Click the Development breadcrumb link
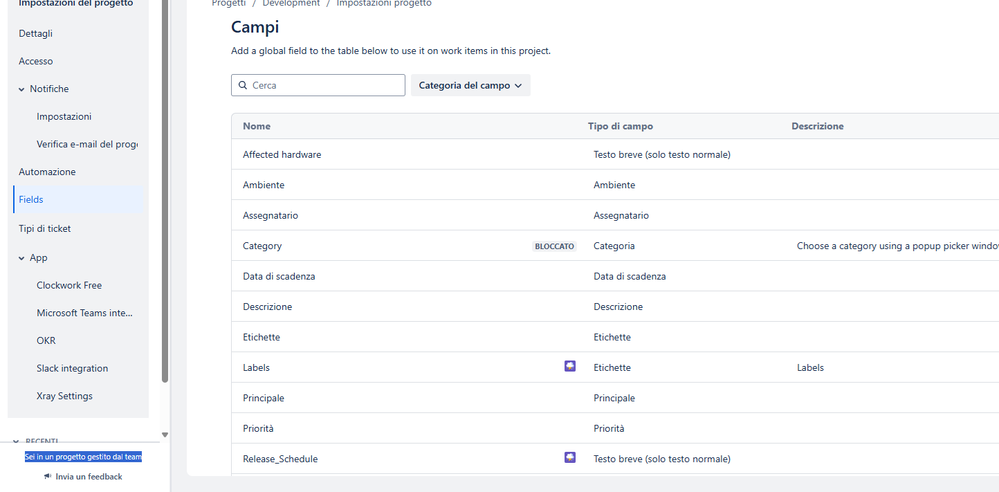The width and height of the screenshot is (999, 492). coord(291,4)
